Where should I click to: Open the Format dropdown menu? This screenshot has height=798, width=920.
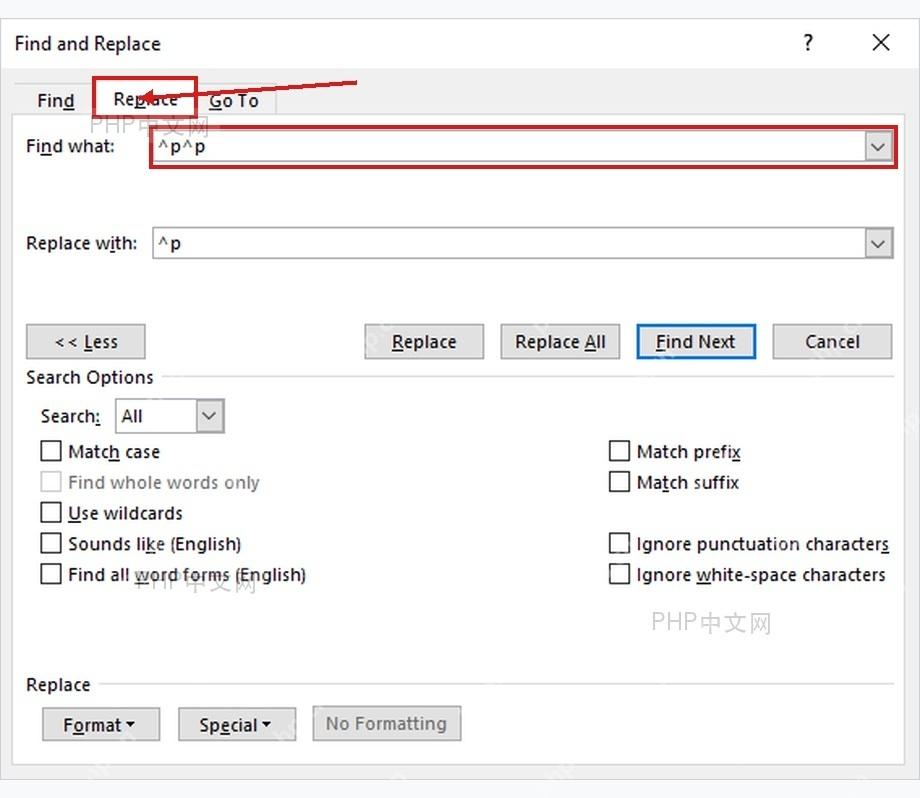point(101,724)
